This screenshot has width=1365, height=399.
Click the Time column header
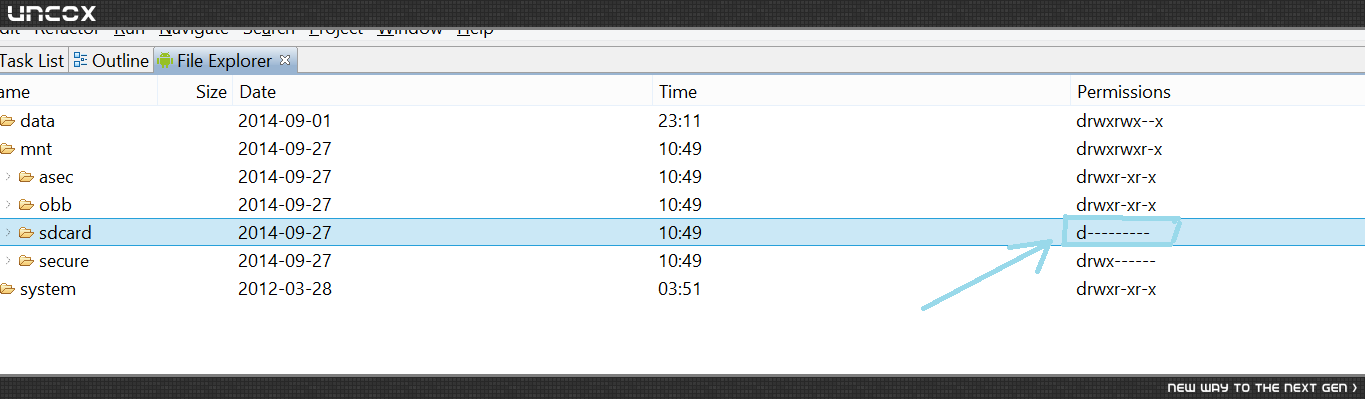pos(678,92)
